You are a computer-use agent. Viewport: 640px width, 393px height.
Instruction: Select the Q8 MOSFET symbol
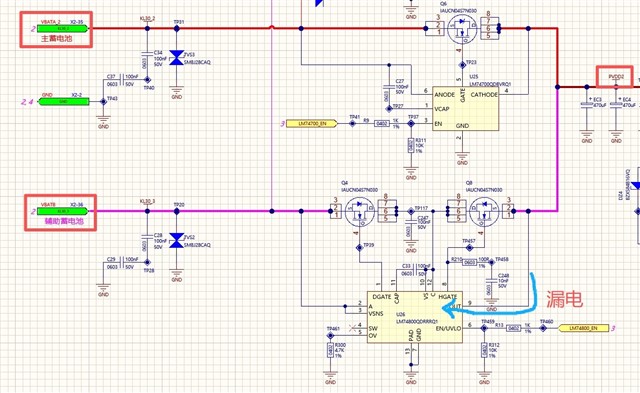[484, 211]
